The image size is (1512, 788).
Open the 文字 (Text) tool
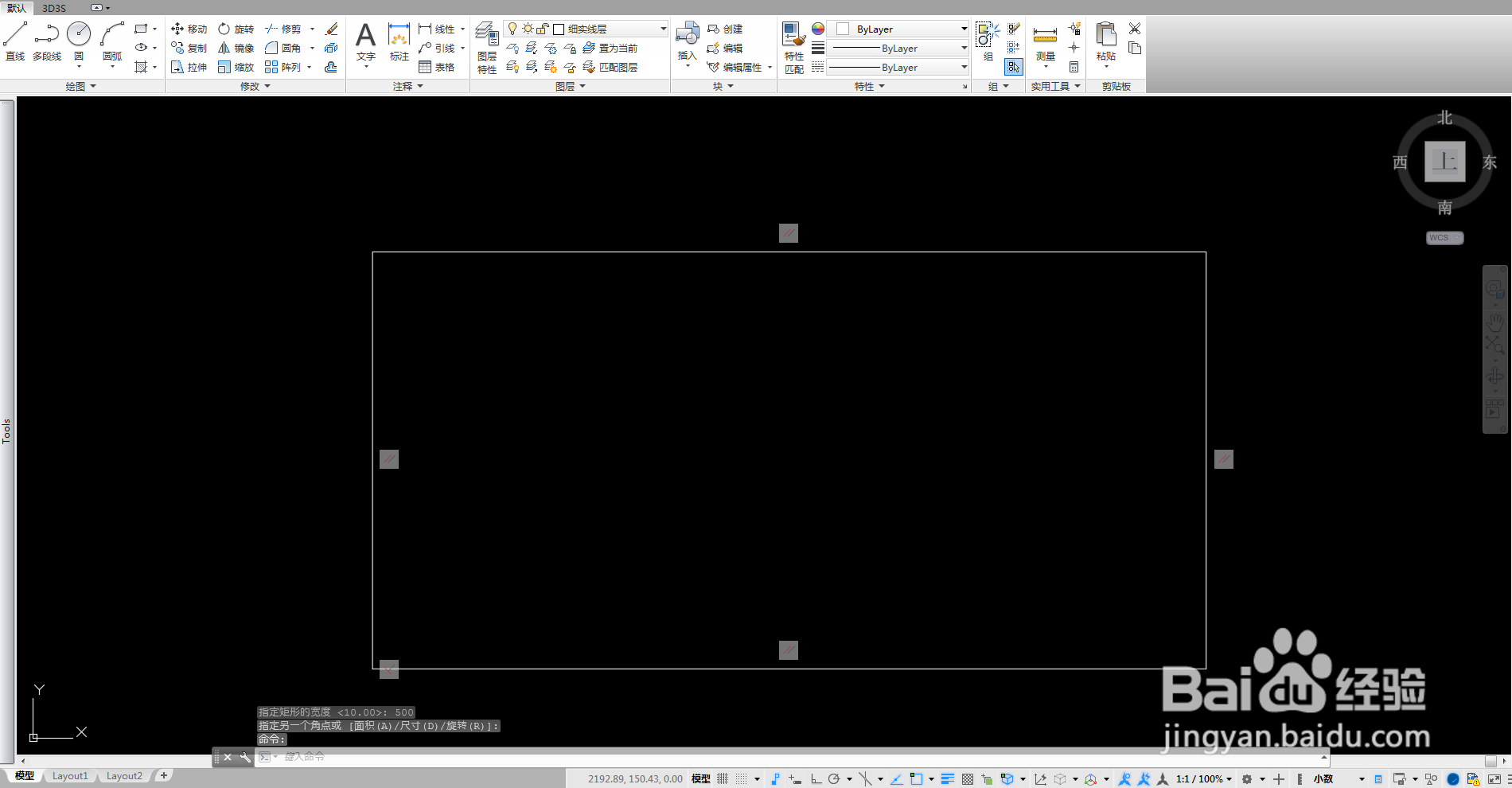click(365, 41)
